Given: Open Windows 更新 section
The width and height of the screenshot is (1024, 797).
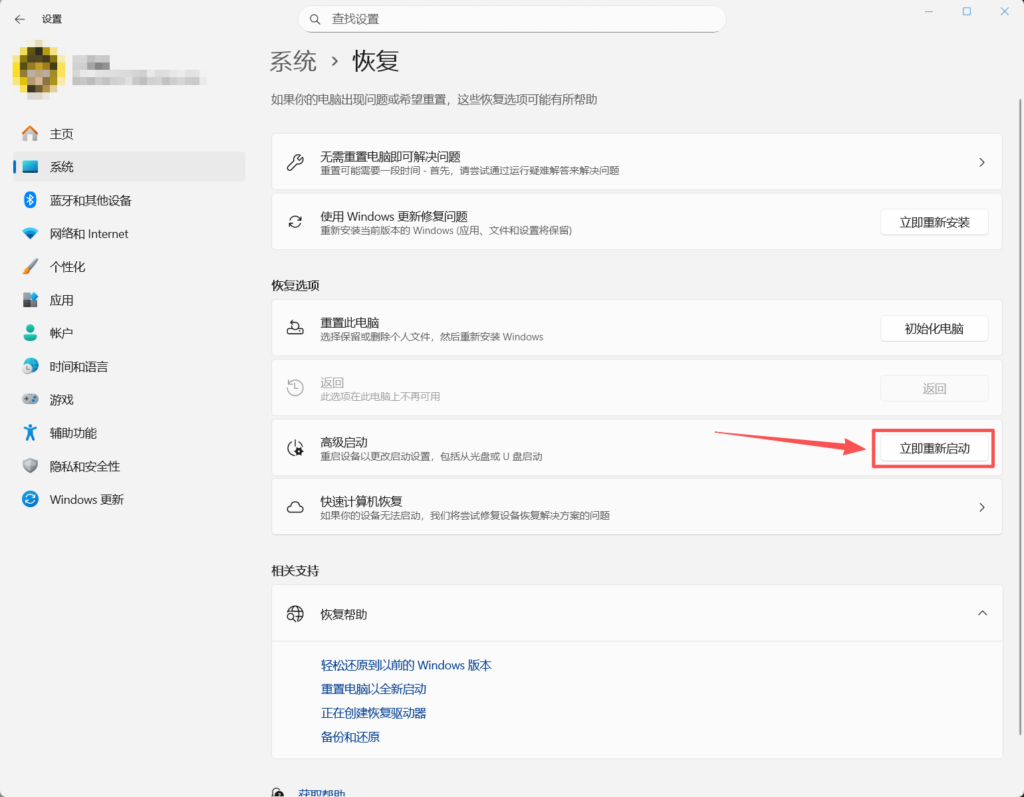Looking at the screenshot, I should pyautogui.click(x=86, y=499).
